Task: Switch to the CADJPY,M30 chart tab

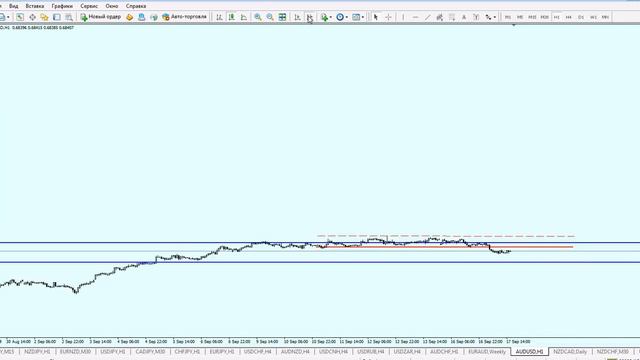Action: [x=150, y=351]
